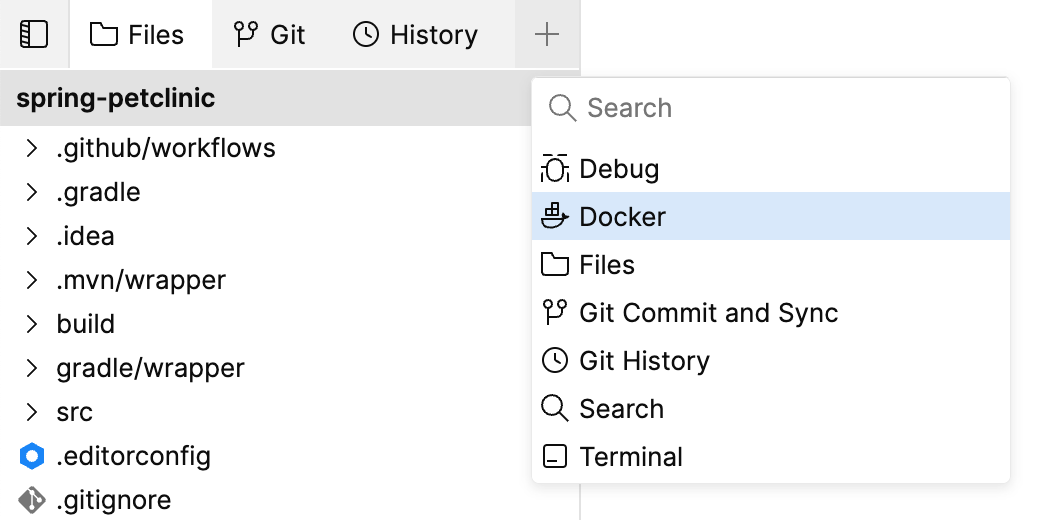Choose Files from the popup menu
1050x520 pixels.
607,265
